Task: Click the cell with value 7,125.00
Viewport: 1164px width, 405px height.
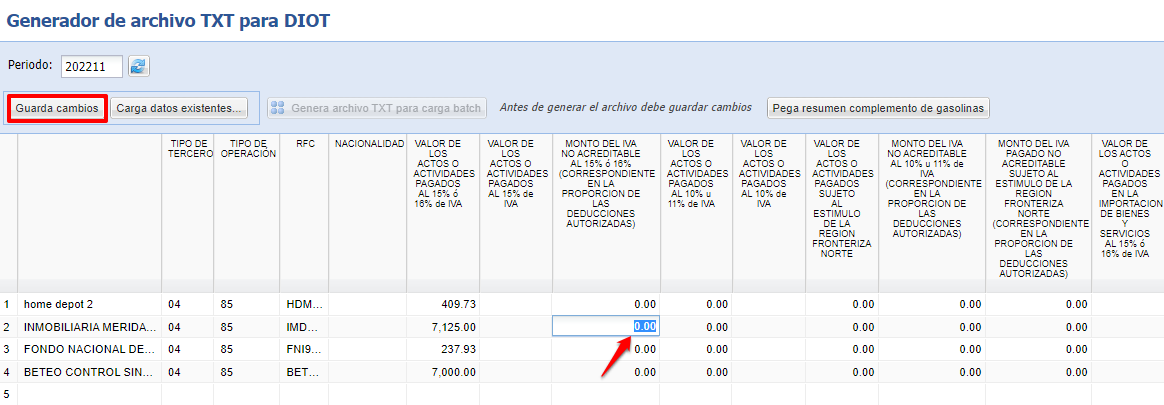Action: click(x=443, y=326)
